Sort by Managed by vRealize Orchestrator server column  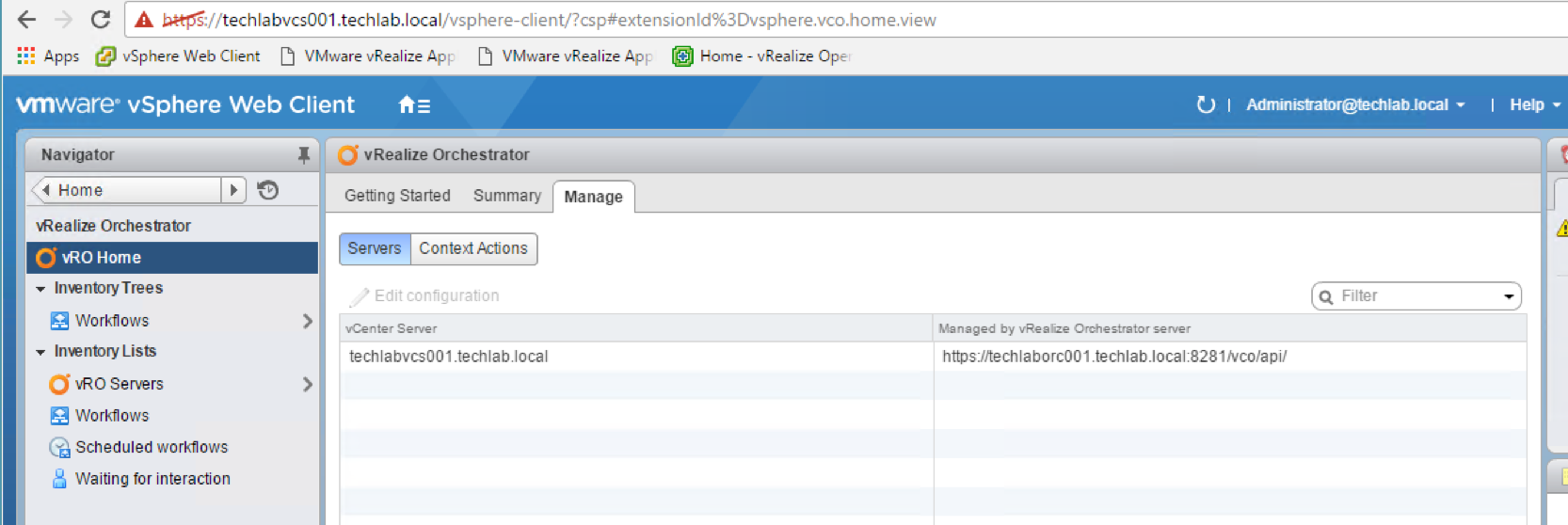click(x=1229, y=328)
